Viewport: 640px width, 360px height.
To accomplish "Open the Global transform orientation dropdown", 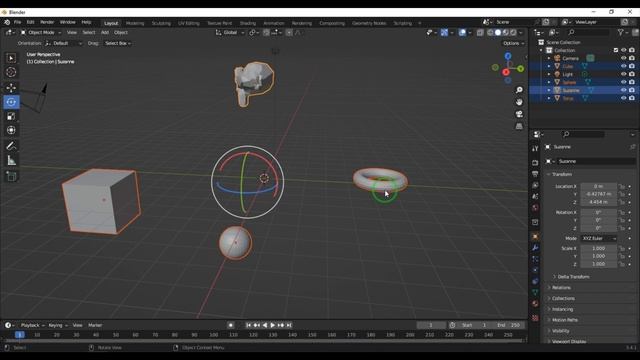I will click(x=230, y=32).
